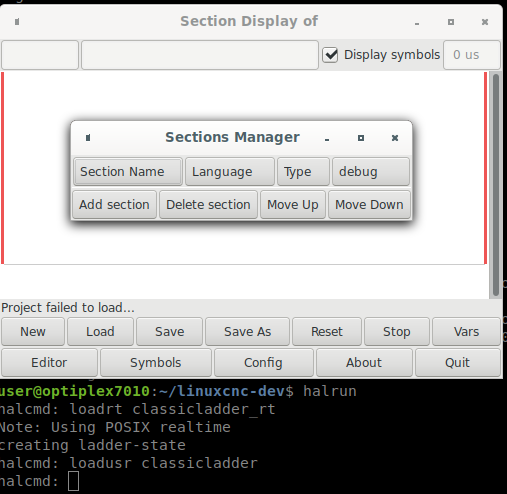Viewport: 507px width, 494px height.
Task: Add a new section in Sections Manager
Action: point(114,205)
